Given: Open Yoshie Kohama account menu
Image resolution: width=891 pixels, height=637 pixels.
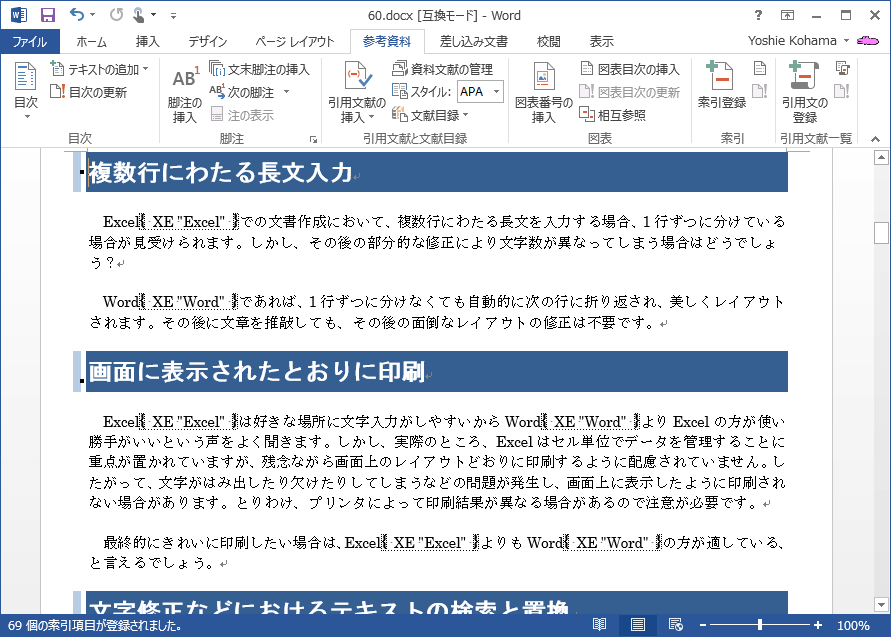Looking at the screenshot, I should (x=798, y=41).
